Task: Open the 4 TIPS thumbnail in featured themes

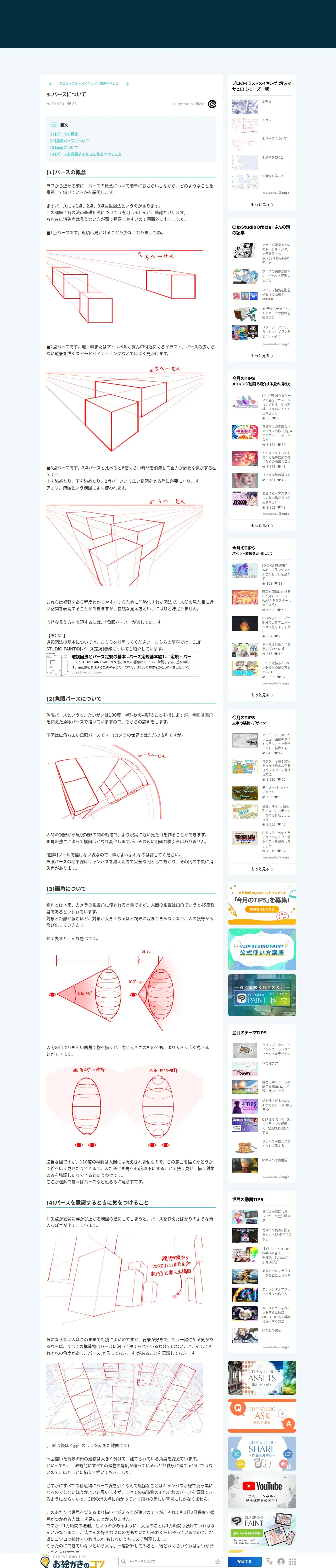Action: (245, 1105)
